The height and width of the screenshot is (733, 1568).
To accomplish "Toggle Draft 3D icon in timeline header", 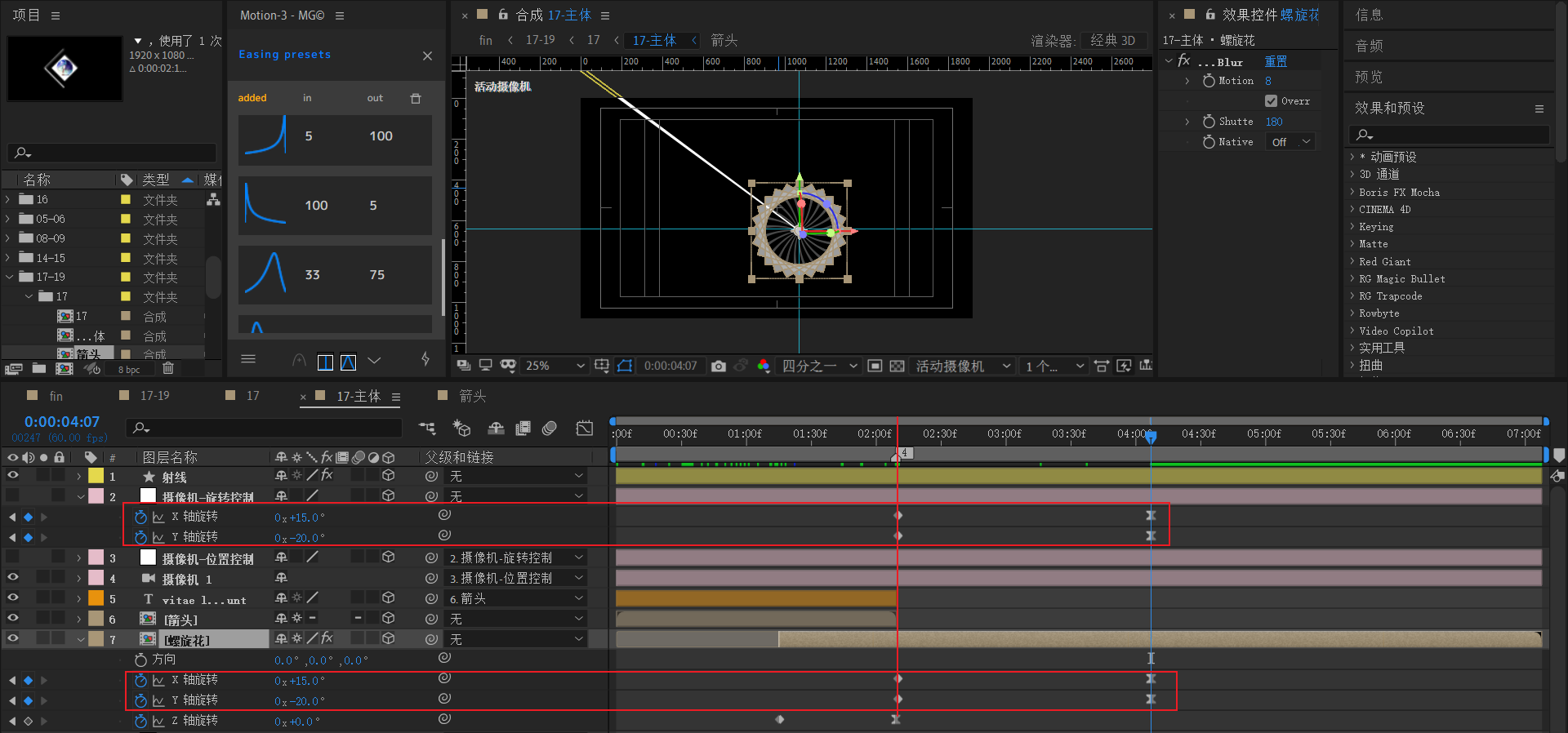I will coord(461,428).
